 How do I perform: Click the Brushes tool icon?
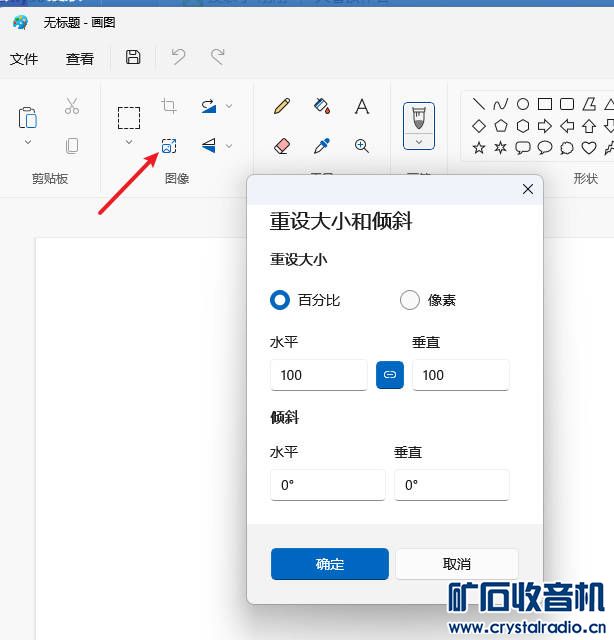click(419, 118)
